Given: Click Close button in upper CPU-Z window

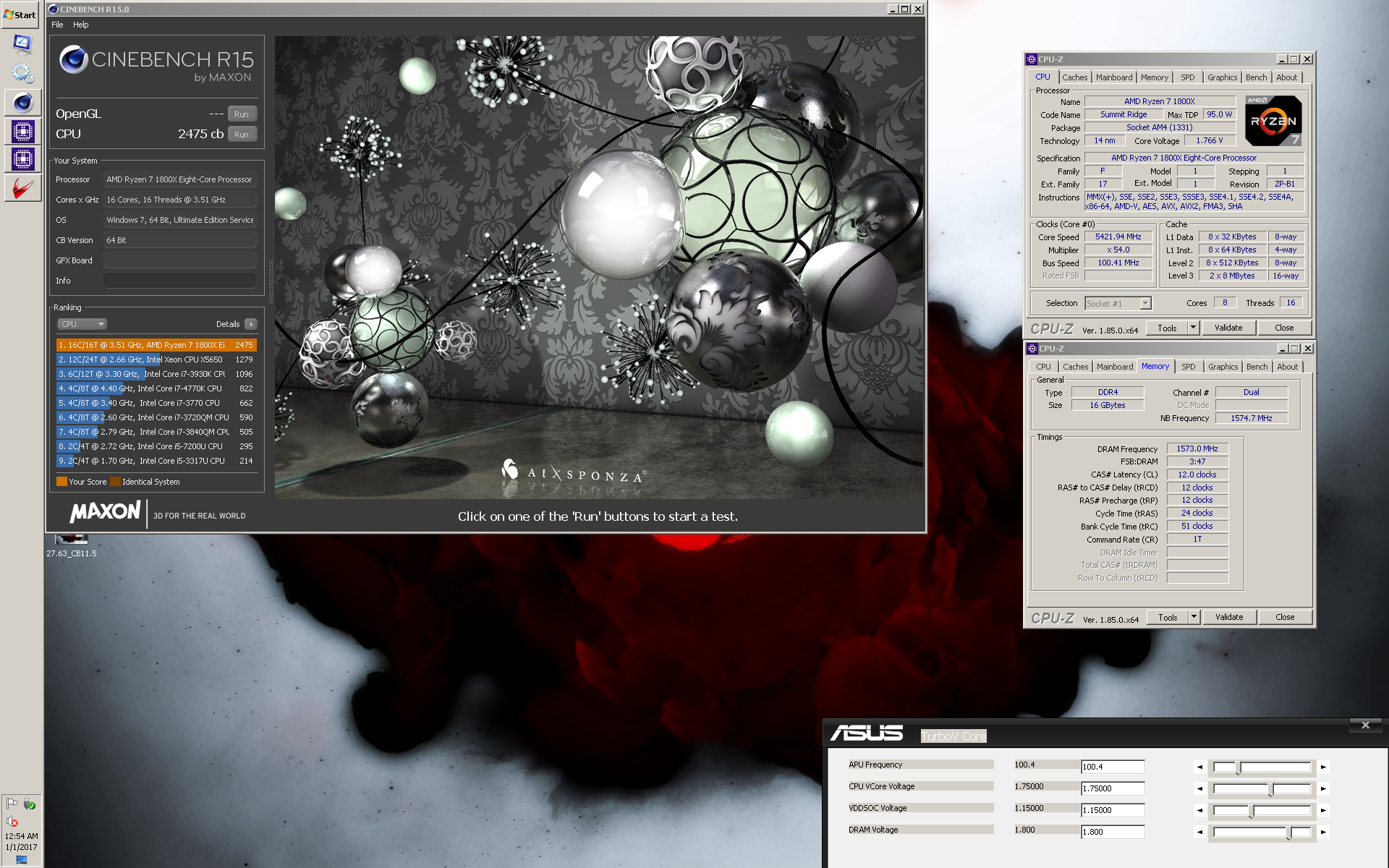Looking at the screenshot, I should pyautogui.click(x=1284, y=328).
